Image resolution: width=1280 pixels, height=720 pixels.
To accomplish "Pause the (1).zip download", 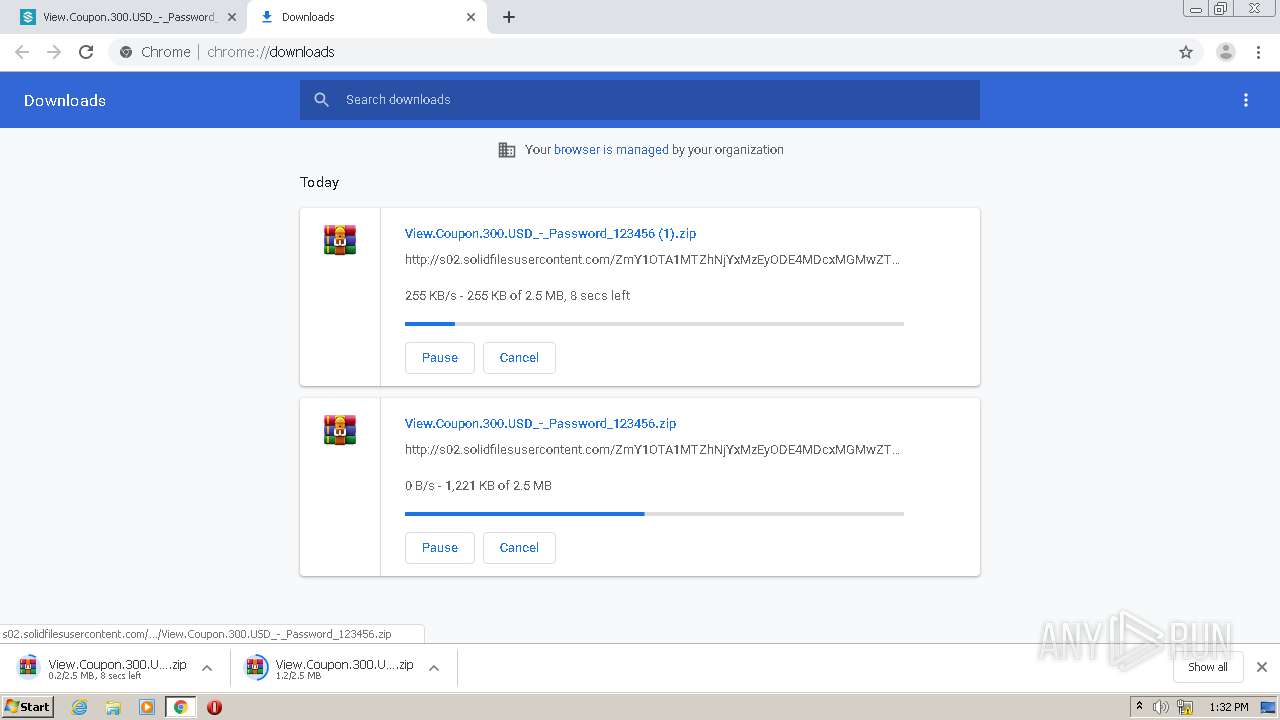I will pyautogui.click(x=440, y=358).
